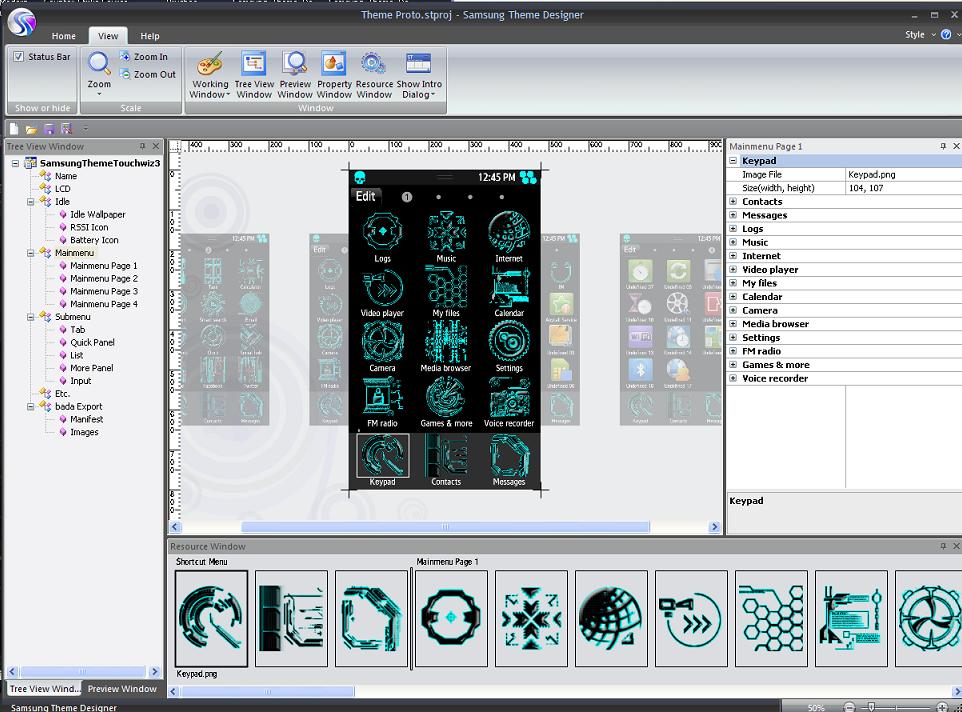The width and height of the screenshot is (962, 712).
Task: Collapse the Keypad property group
Action: 733,161
